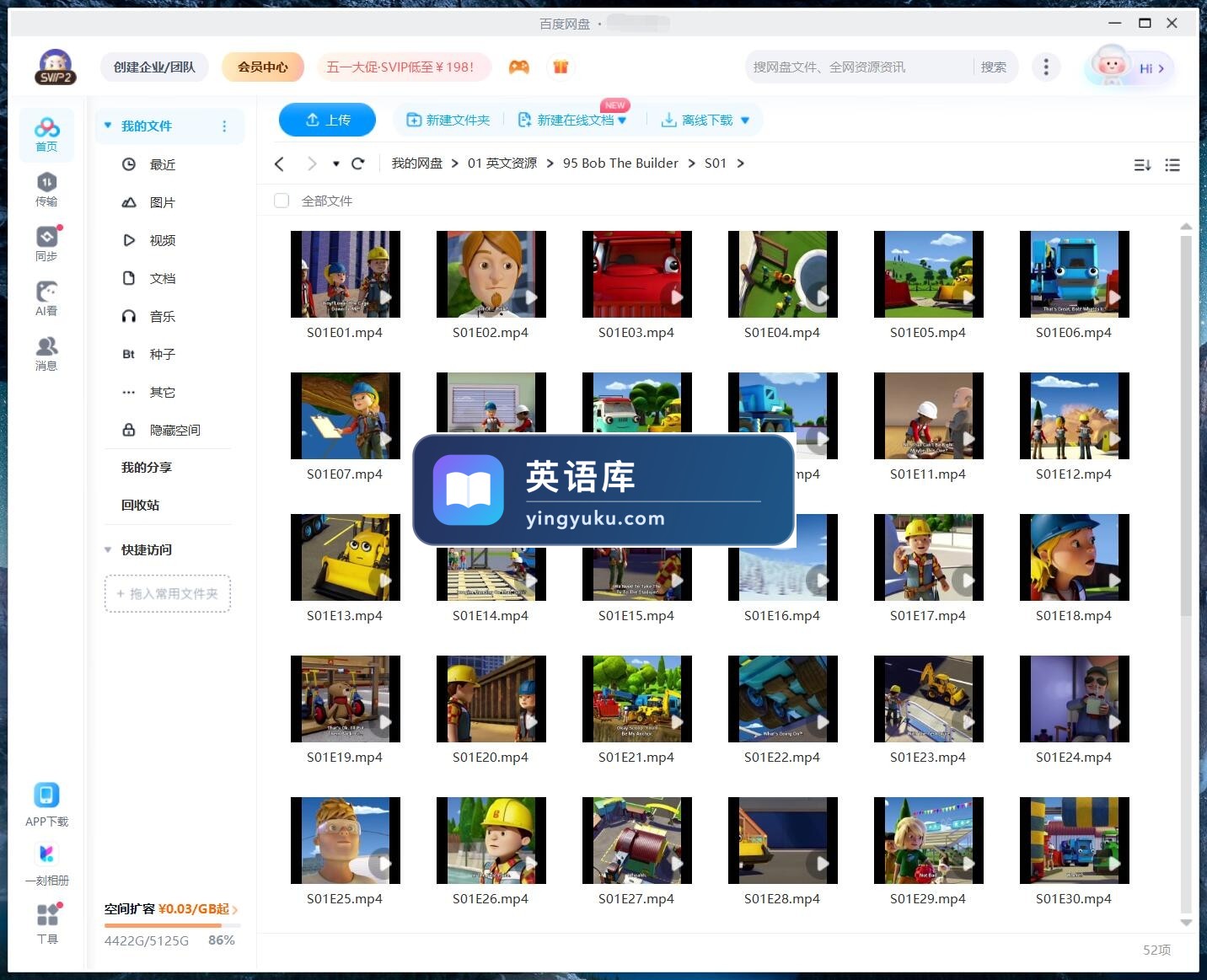Image resolution: width=1207 pixels, height=980 pixels.
Task: Go to 01 英文资源 breadcrumb folder
Action: click(x=502, y=163)
